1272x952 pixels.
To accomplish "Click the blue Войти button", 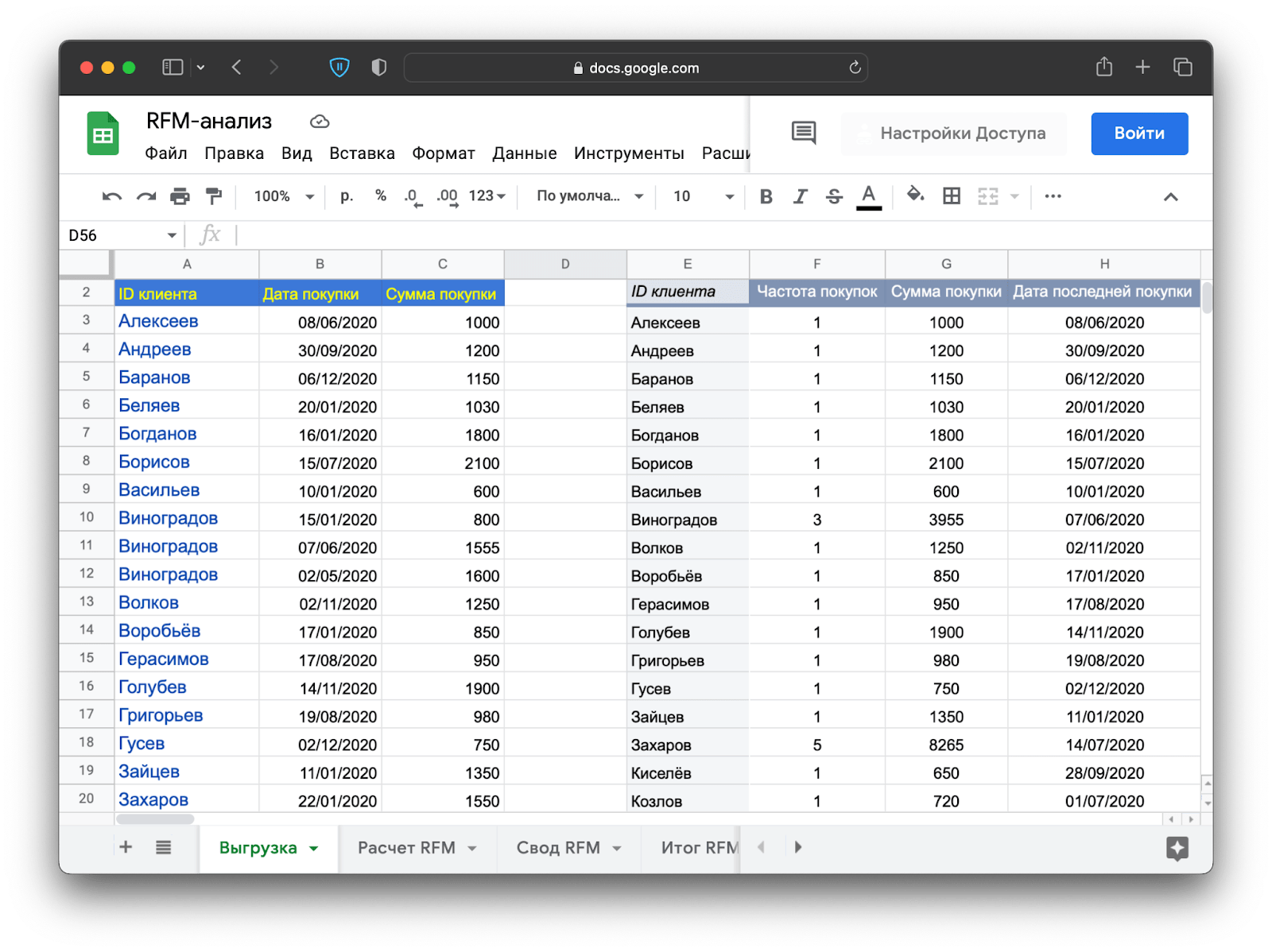I will 1138,134.
